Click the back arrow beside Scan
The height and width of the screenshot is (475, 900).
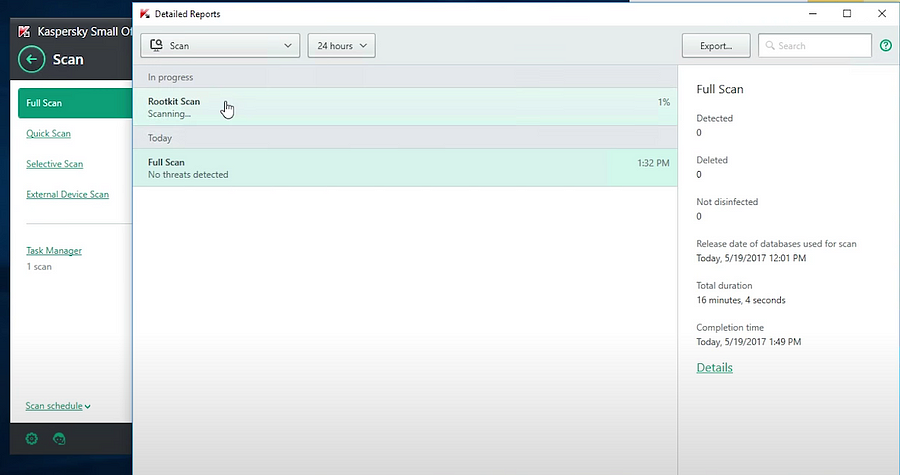(x=32, y=59)
